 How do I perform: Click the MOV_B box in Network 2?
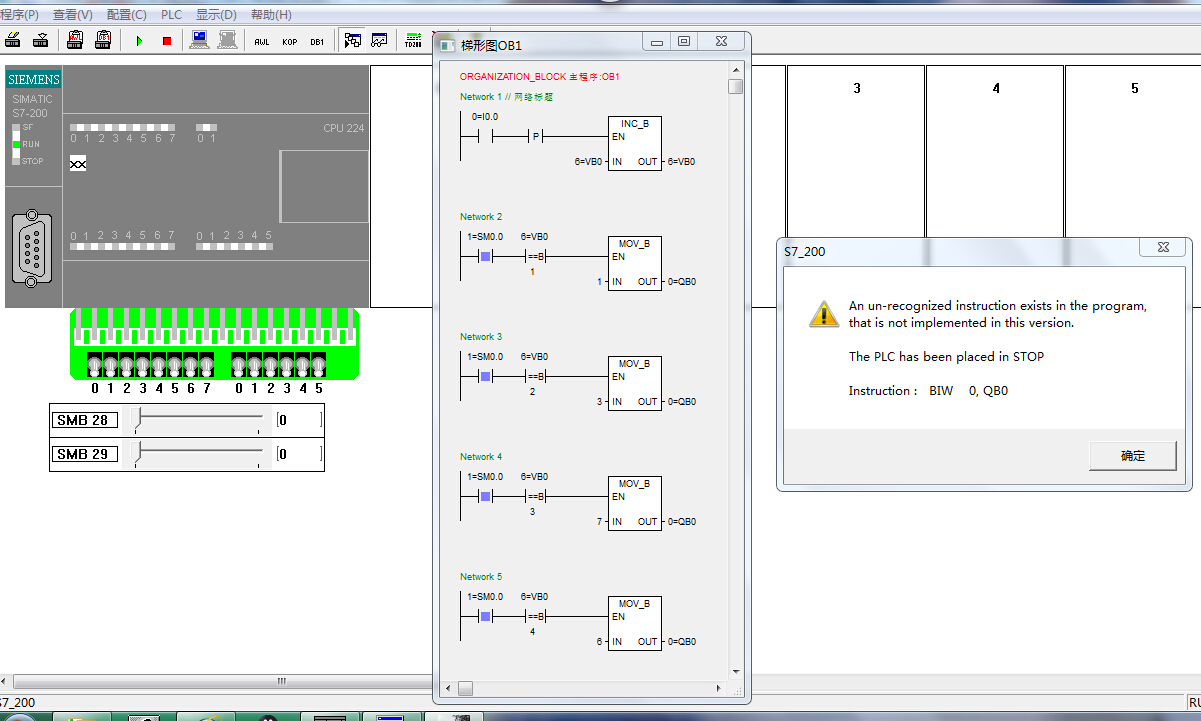(635, 263)
